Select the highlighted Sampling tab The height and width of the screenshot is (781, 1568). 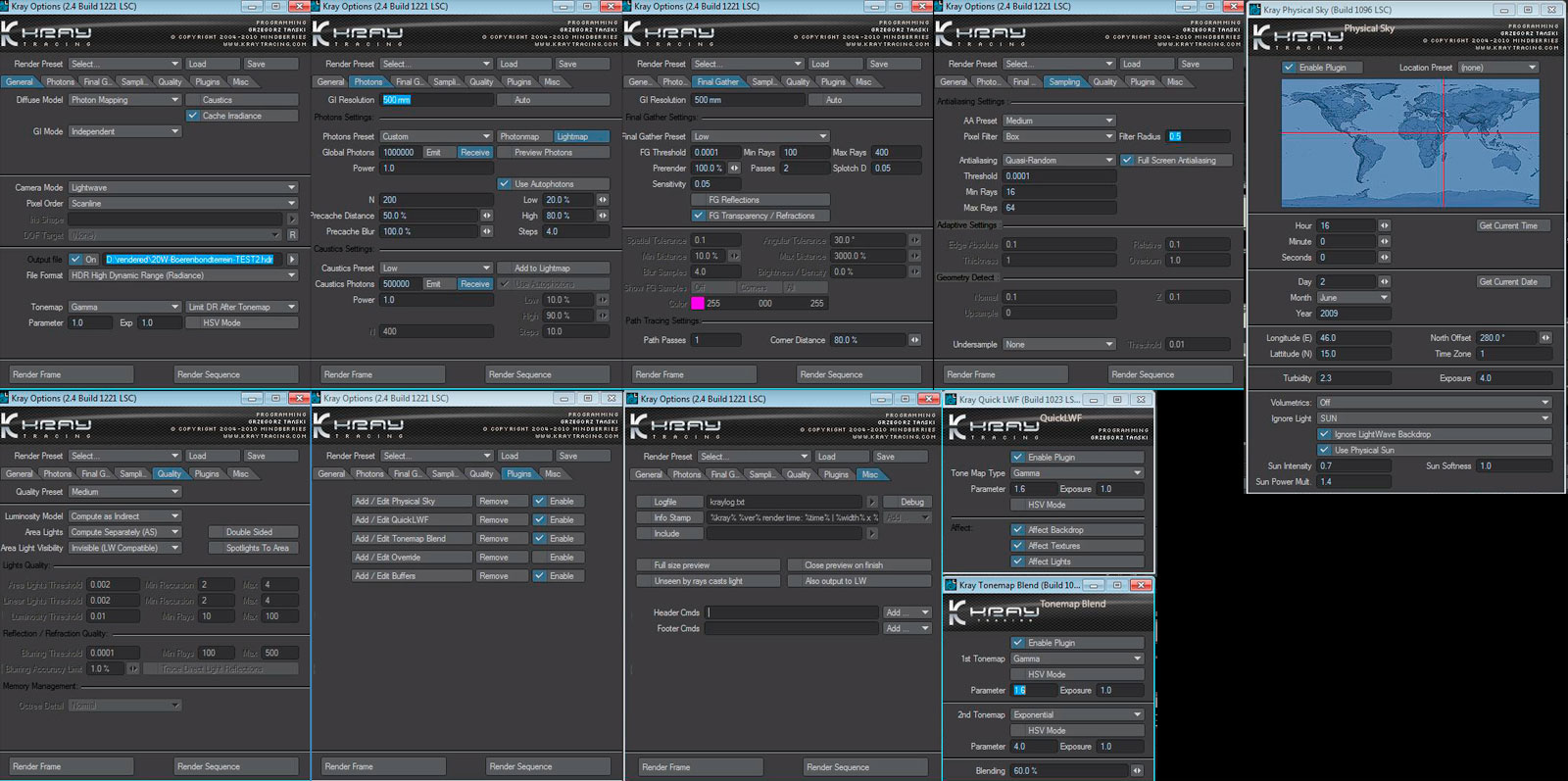point(1063,82)
